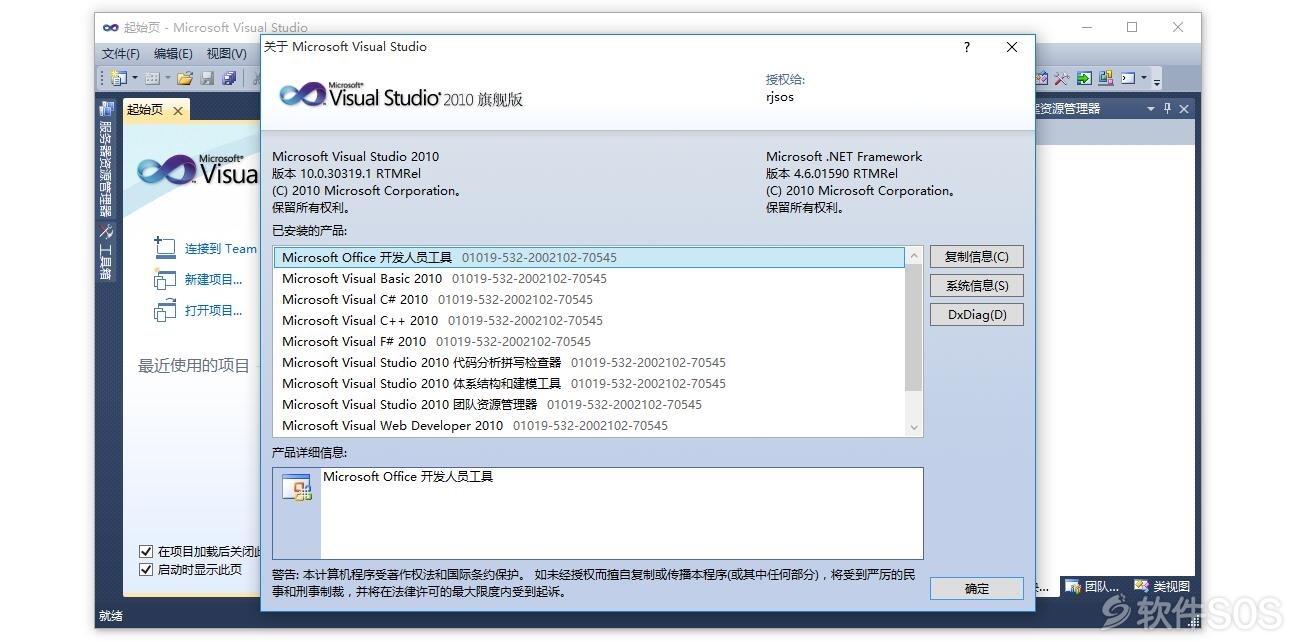Click the green arrow Start Page icon
Screen dimensions: 1301x642
pyautogui.click(x=1084, y=78)
